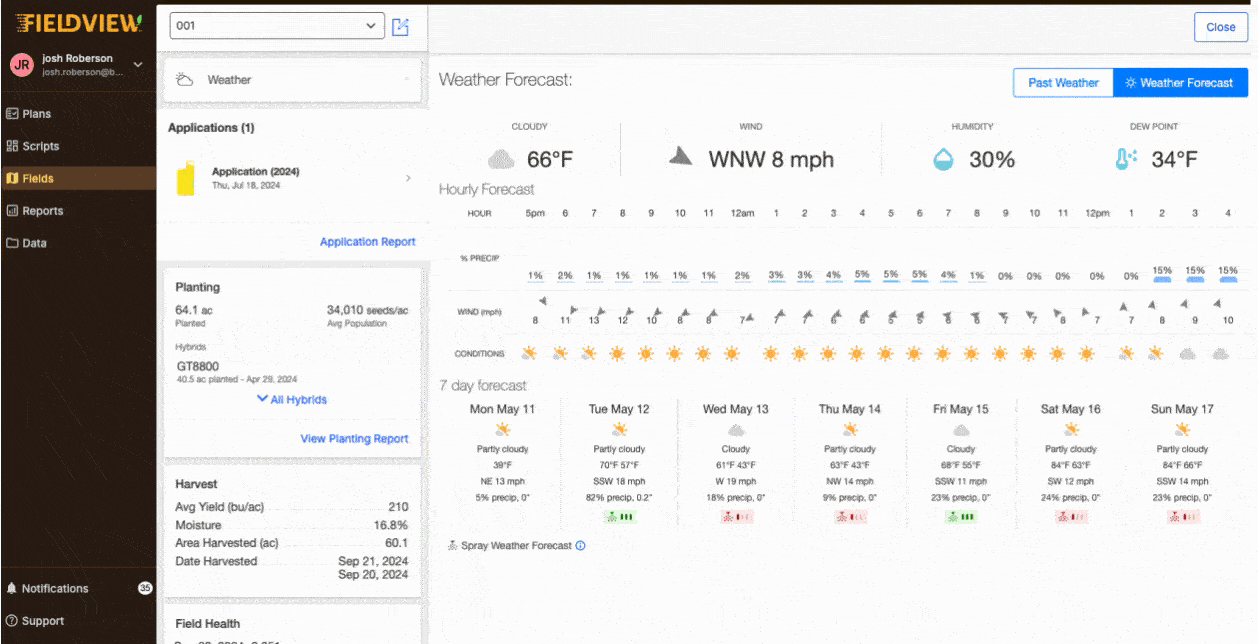Expand the josh Roberson account menu

(138, 65)
